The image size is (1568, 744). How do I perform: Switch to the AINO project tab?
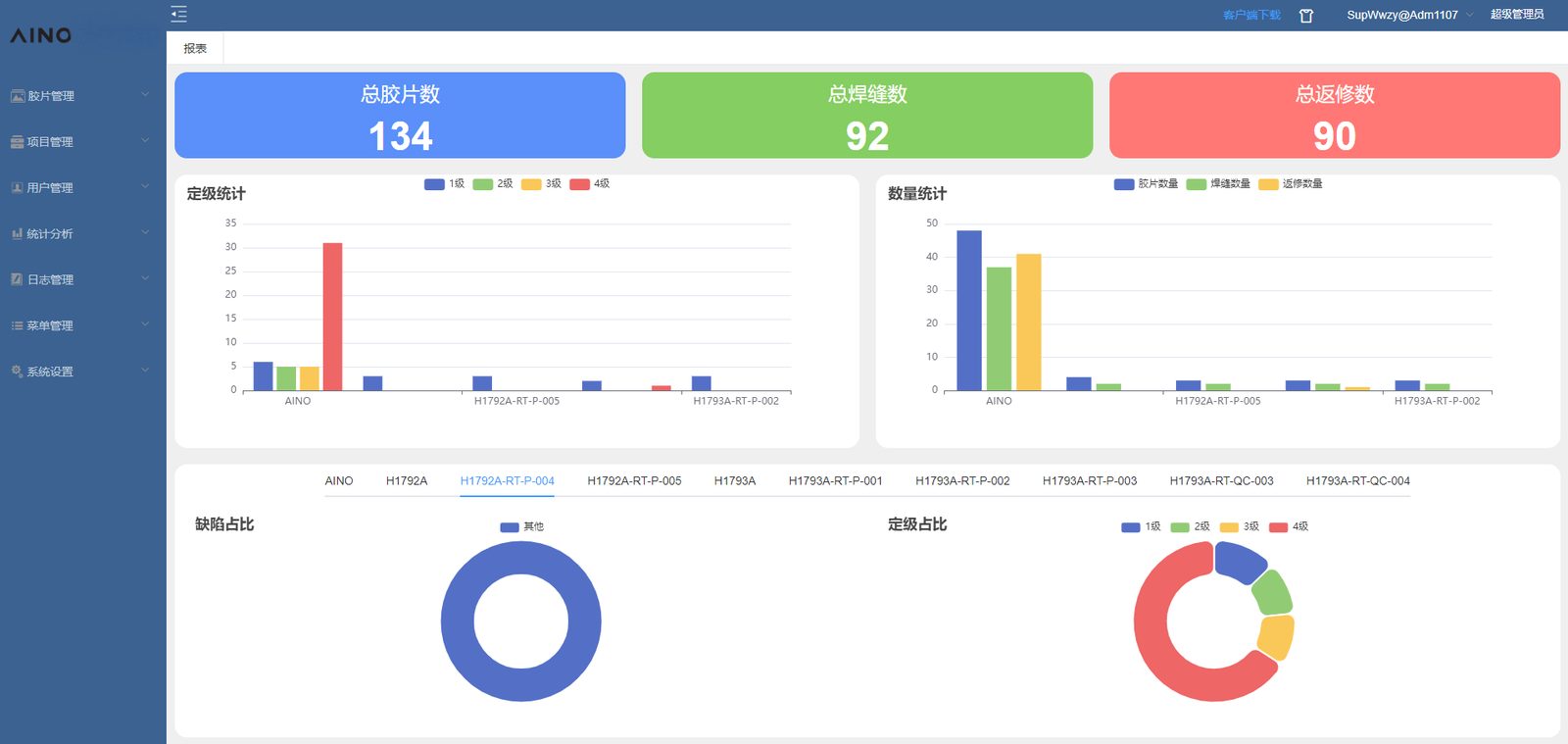[x=339, y=481]
